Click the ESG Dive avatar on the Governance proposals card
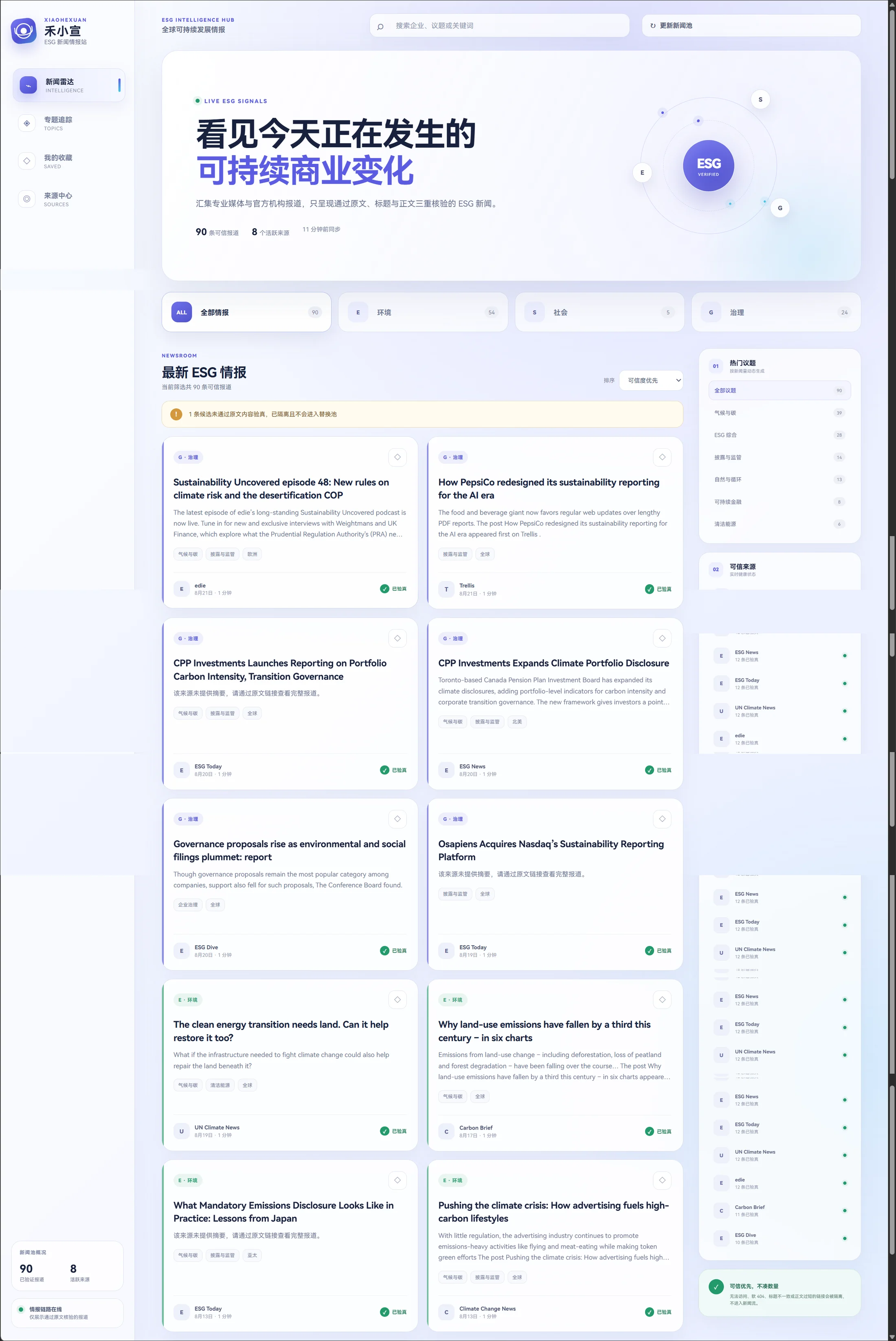 pos(182,951)
